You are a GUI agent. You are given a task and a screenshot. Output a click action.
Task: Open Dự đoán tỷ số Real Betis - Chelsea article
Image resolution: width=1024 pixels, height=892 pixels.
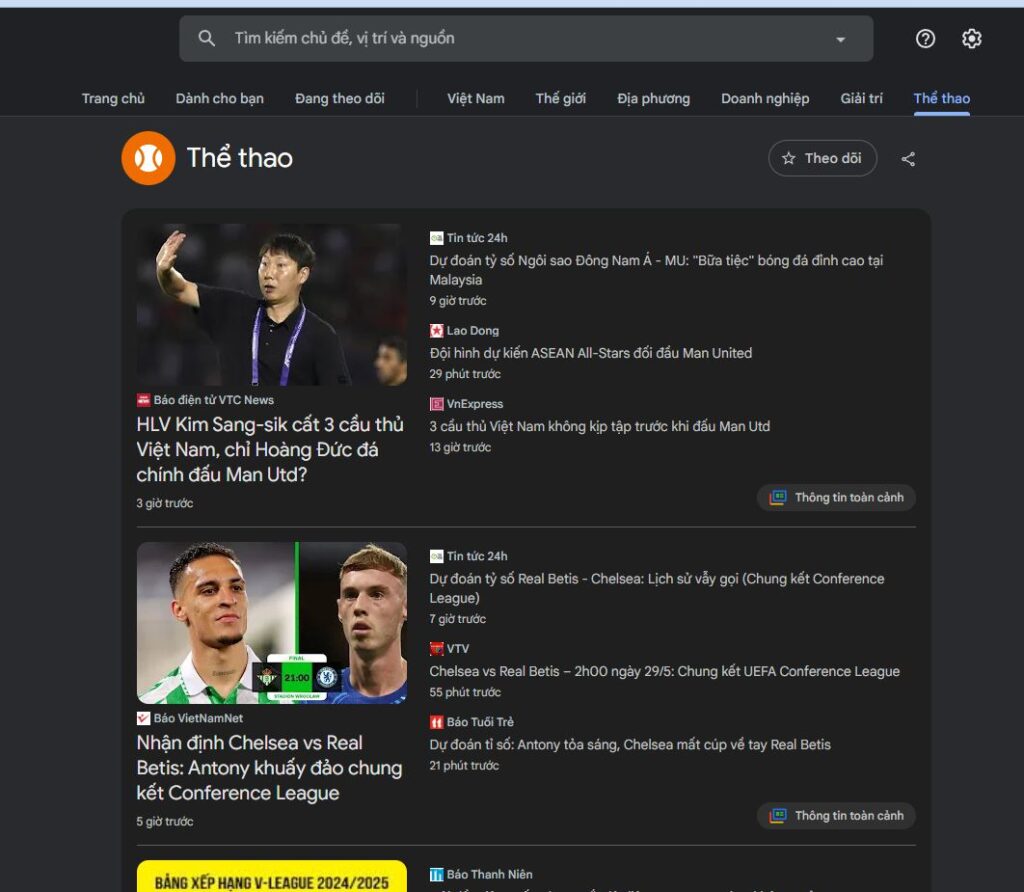(656, 588)
